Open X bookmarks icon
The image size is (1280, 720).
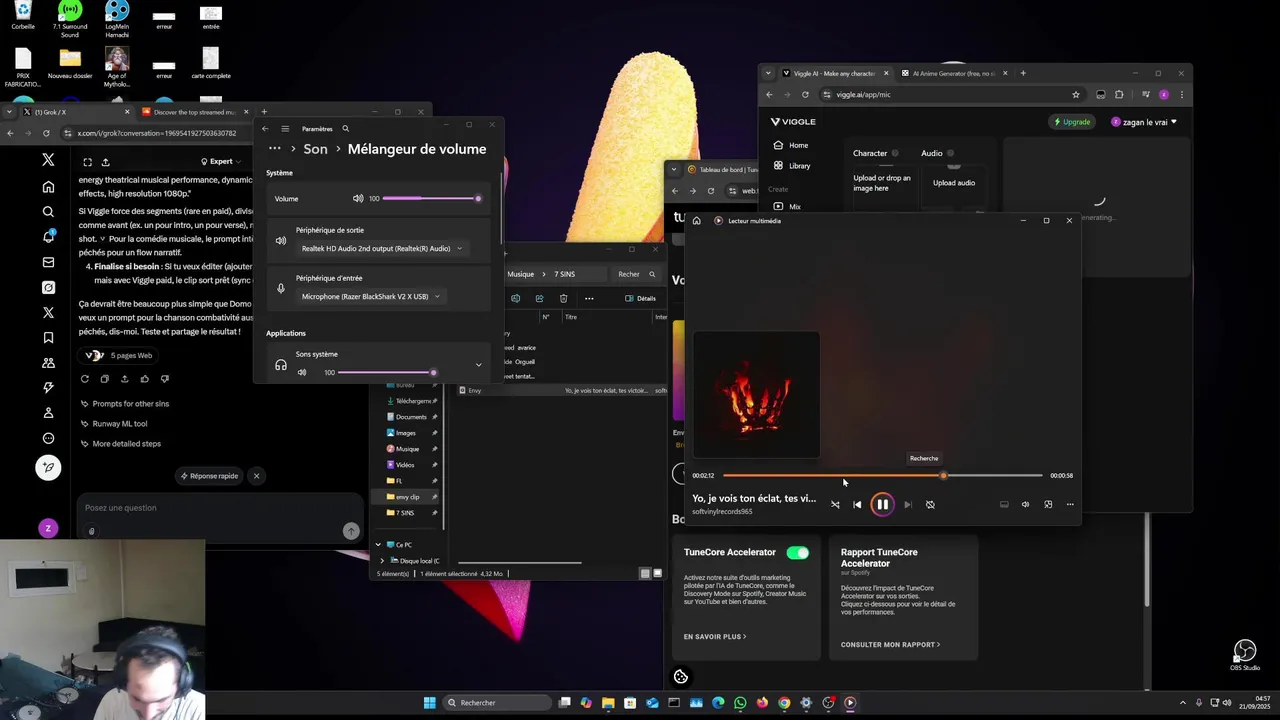pyautogui.click(x=48, y=338)
